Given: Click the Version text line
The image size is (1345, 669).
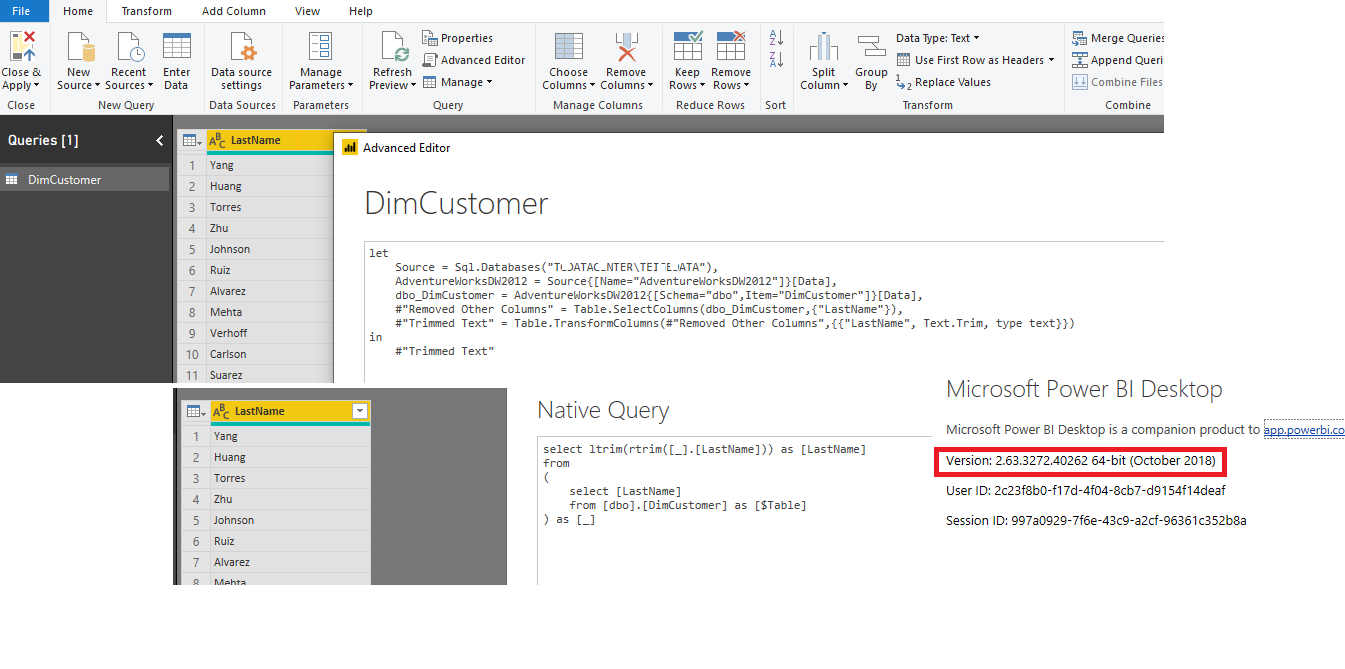Looking at the screenshot, I should coord(1081,461).
